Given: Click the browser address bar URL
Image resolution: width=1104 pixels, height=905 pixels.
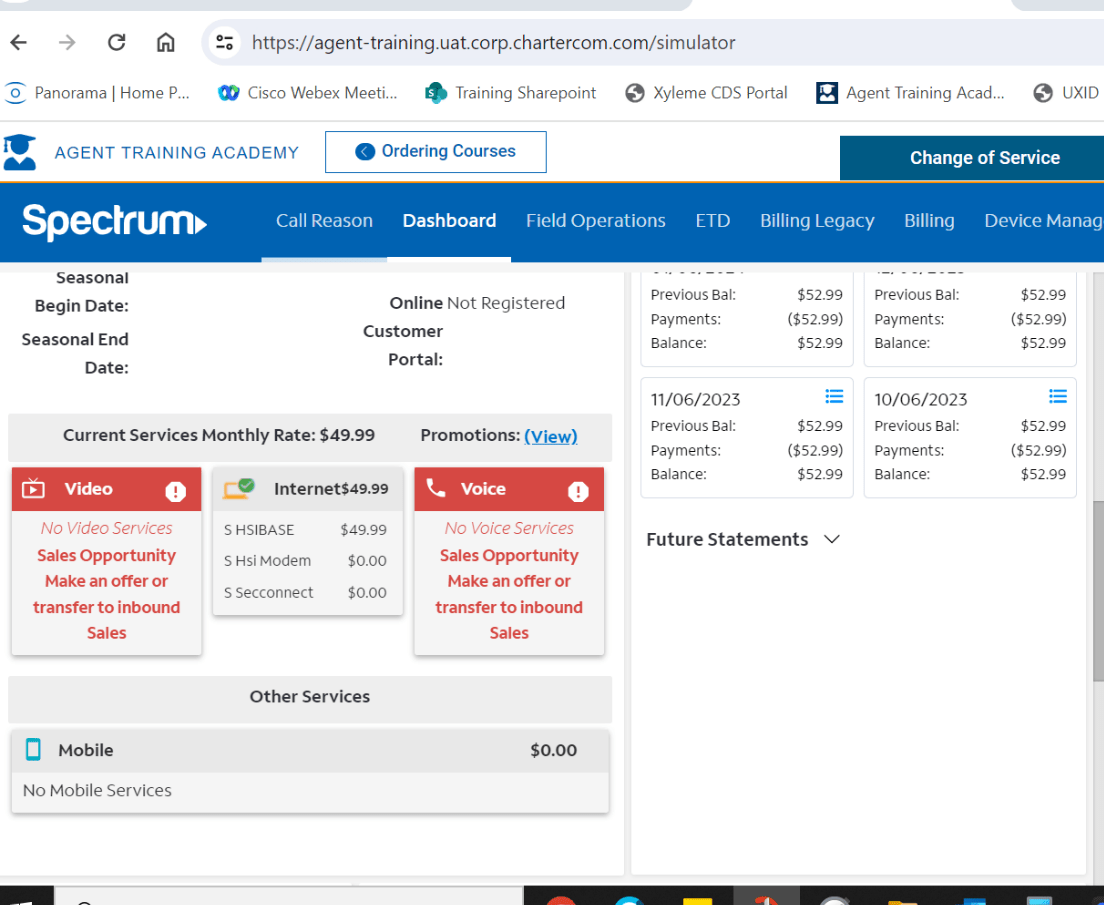Looking at the screenshot, I should (x=493, y=42).
